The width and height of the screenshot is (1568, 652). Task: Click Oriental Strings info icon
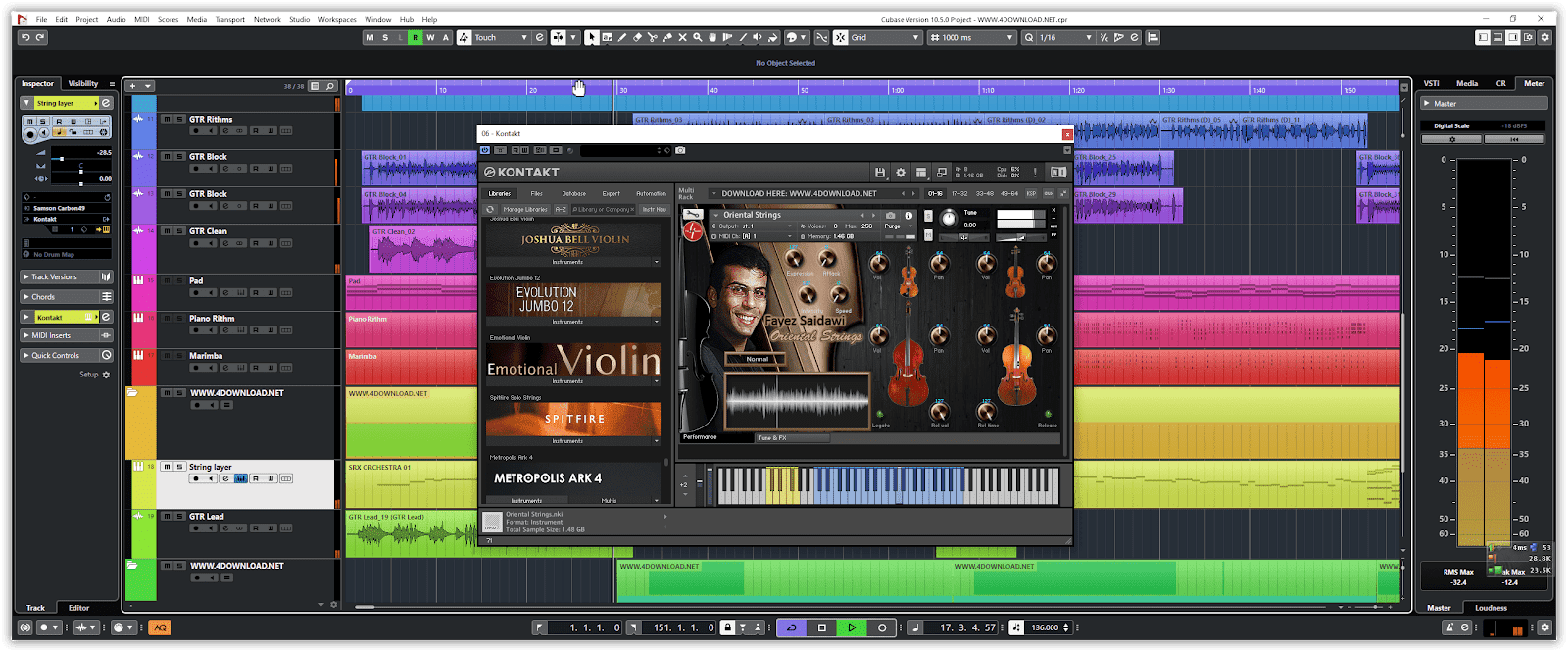click(x=908, y=215)
